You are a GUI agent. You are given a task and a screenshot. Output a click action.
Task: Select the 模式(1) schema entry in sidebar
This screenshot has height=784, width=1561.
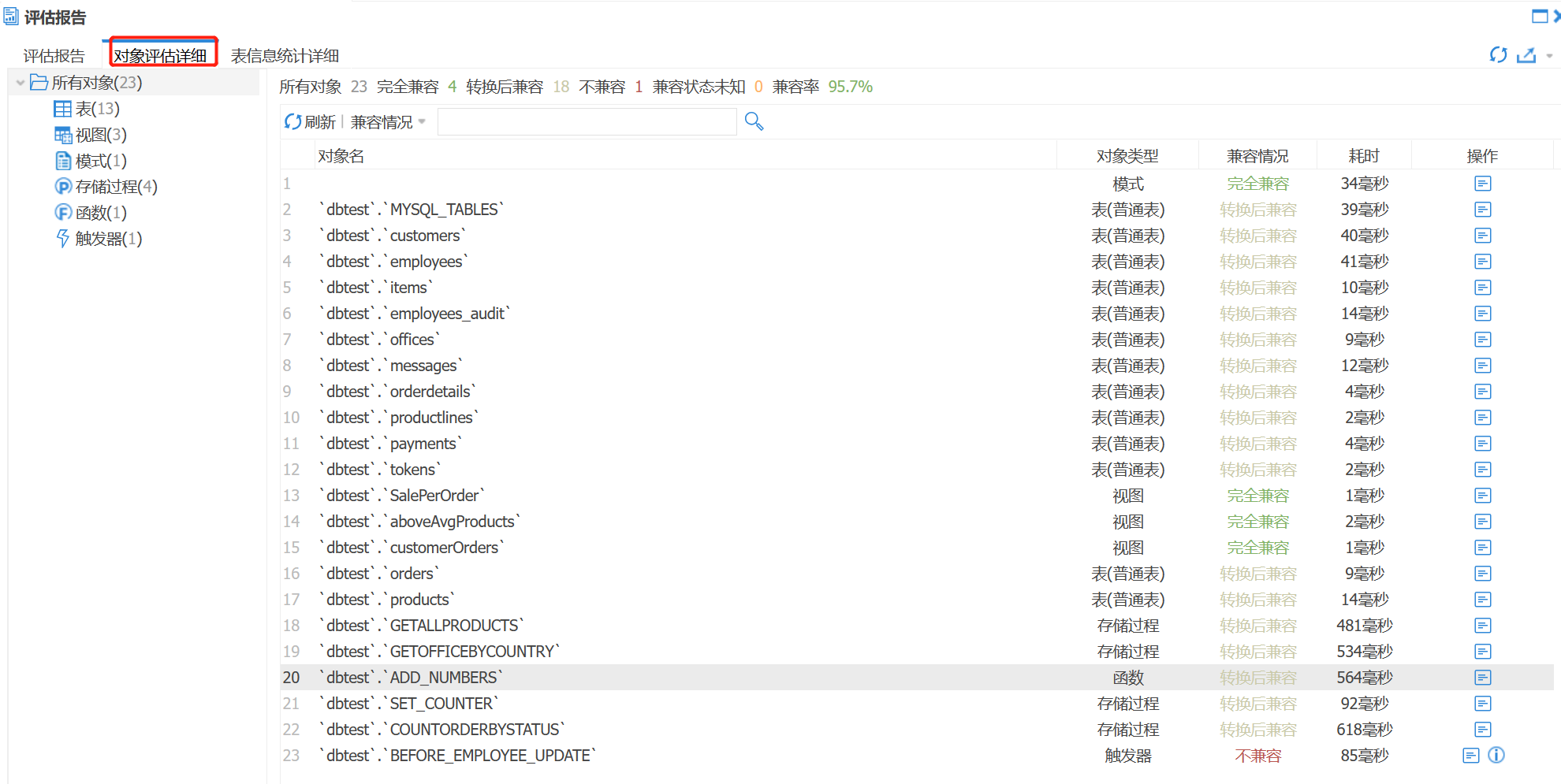(63, 160)
